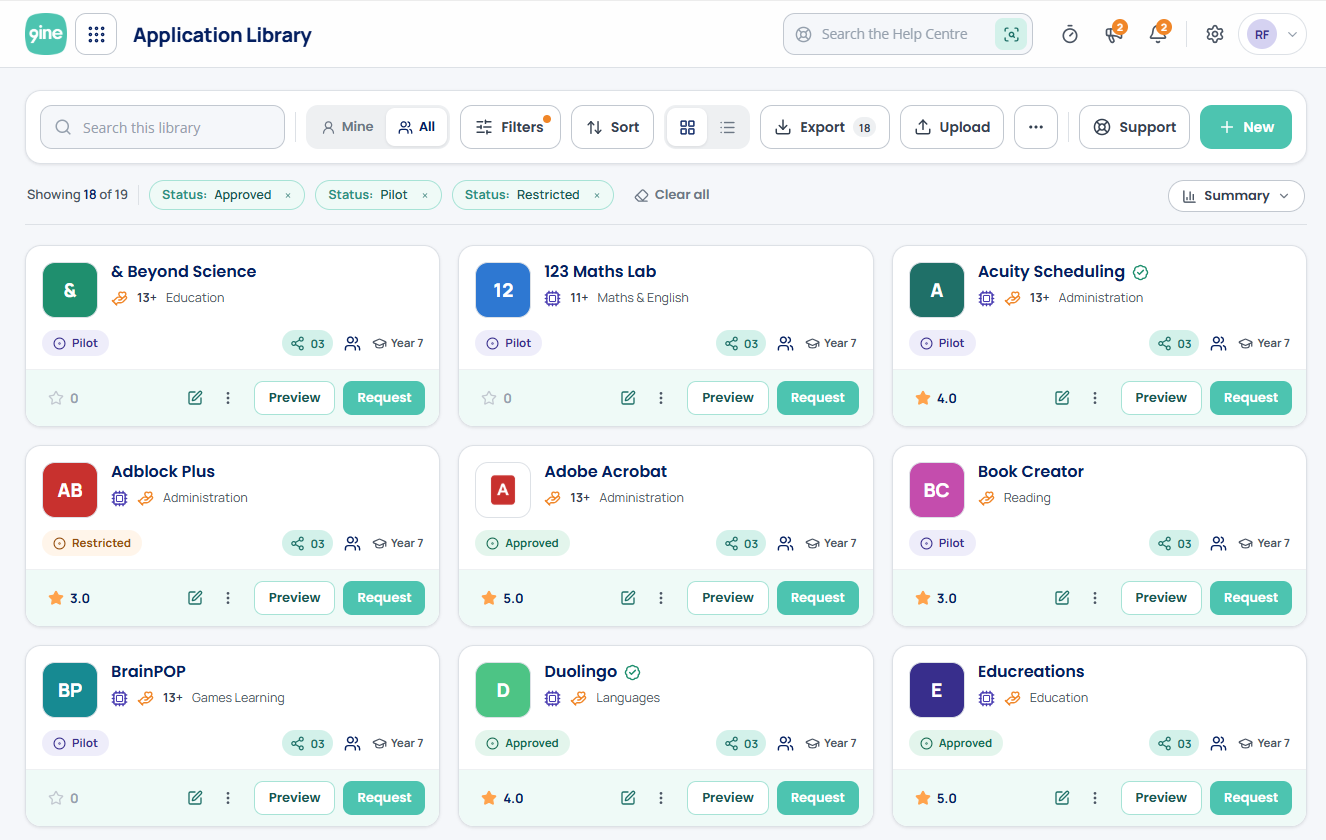This screenshot has height=840, width=1326.
Task: Toggle star rating on BrainPOP
Action: 56,798
